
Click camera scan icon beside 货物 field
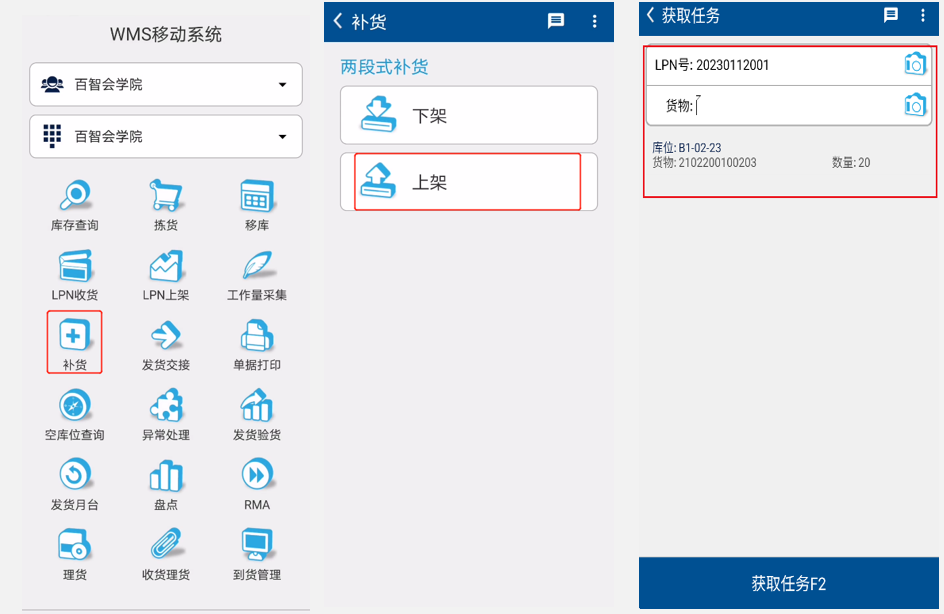pyautogui.click(x=914, y=105)
